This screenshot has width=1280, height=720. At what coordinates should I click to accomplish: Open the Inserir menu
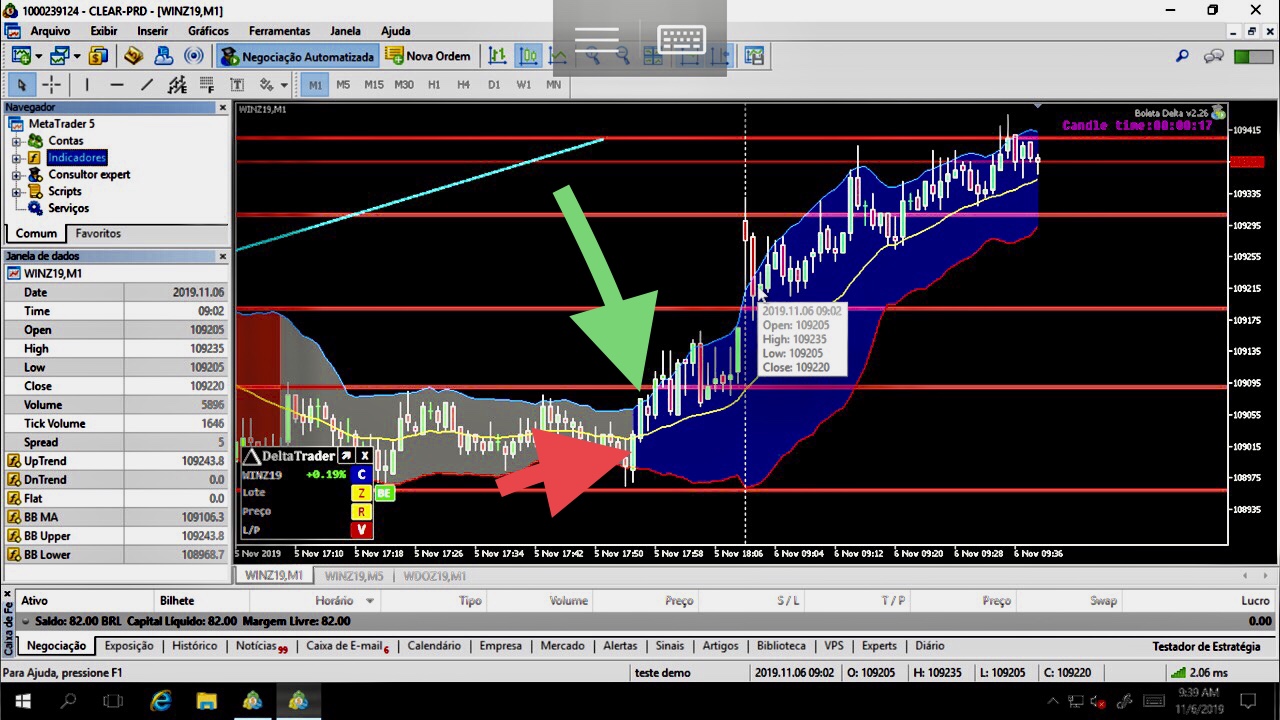coord(152,31)
